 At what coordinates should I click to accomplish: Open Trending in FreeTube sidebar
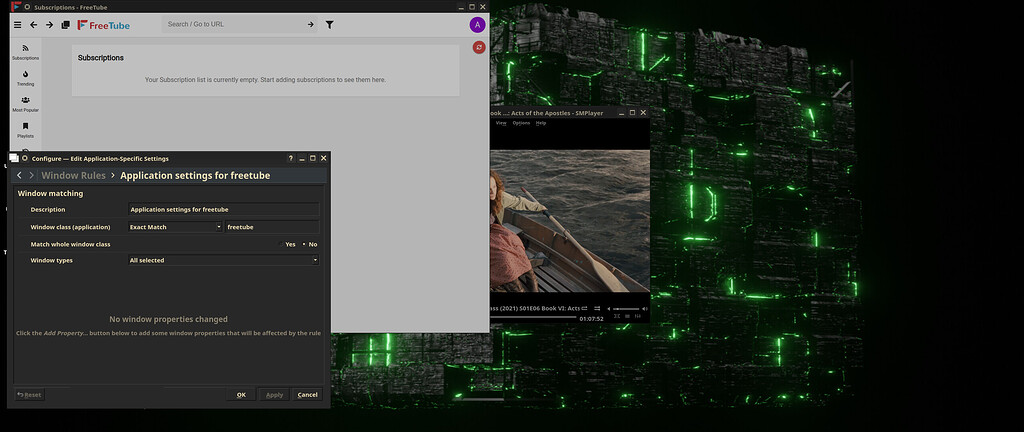coord(25,78)
